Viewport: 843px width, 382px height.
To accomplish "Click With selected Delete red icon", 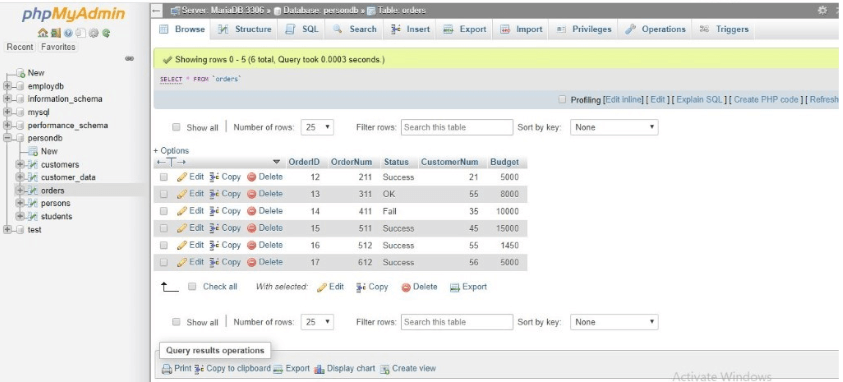I will coord(406,287).
